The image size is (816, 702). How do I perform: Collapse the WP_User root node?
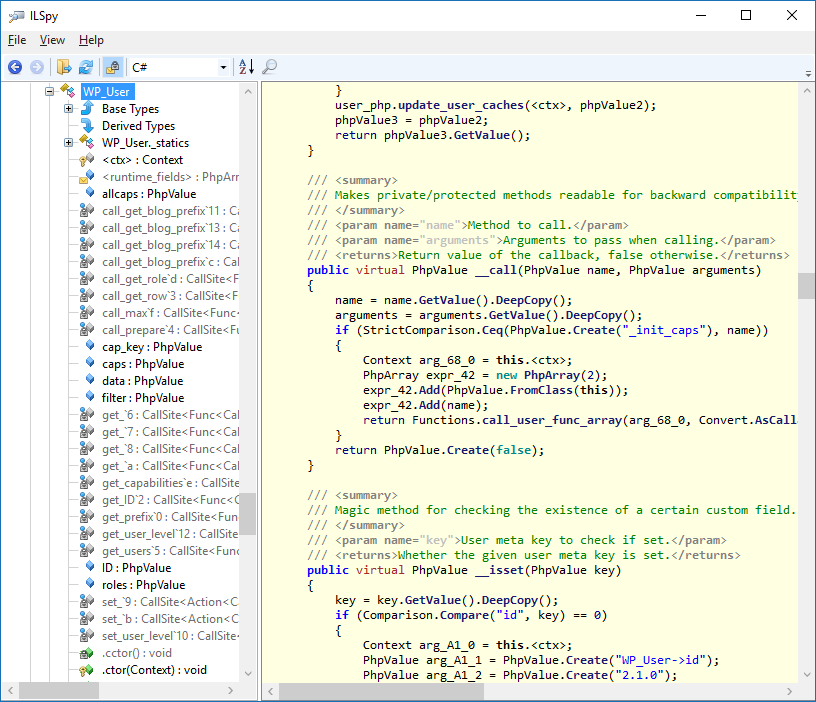coord(49,91)
